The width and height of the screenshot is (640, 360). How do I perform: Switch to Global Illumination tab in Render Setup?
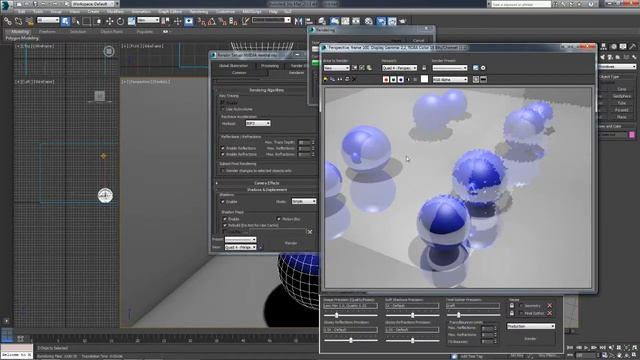click(x=233, y=66)
